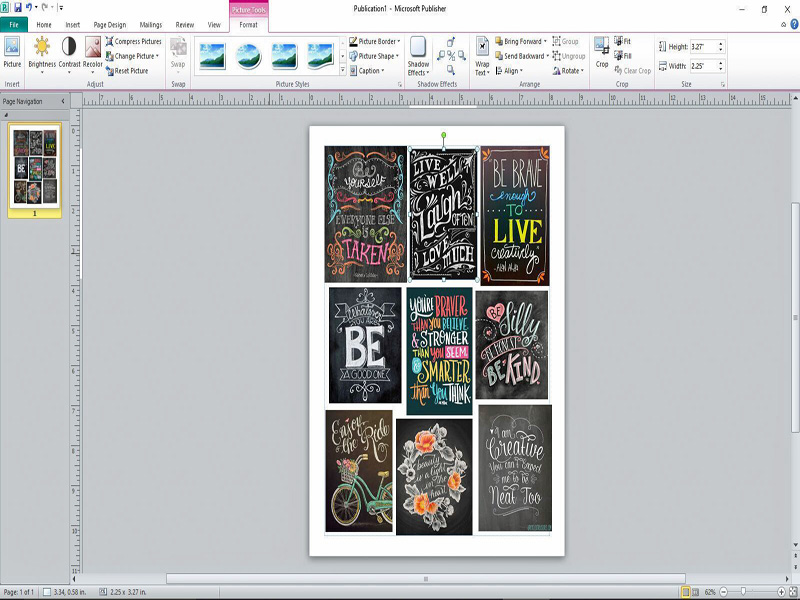Switch to the Page Design tab
The image size is (800, 600).
[110, 24]
